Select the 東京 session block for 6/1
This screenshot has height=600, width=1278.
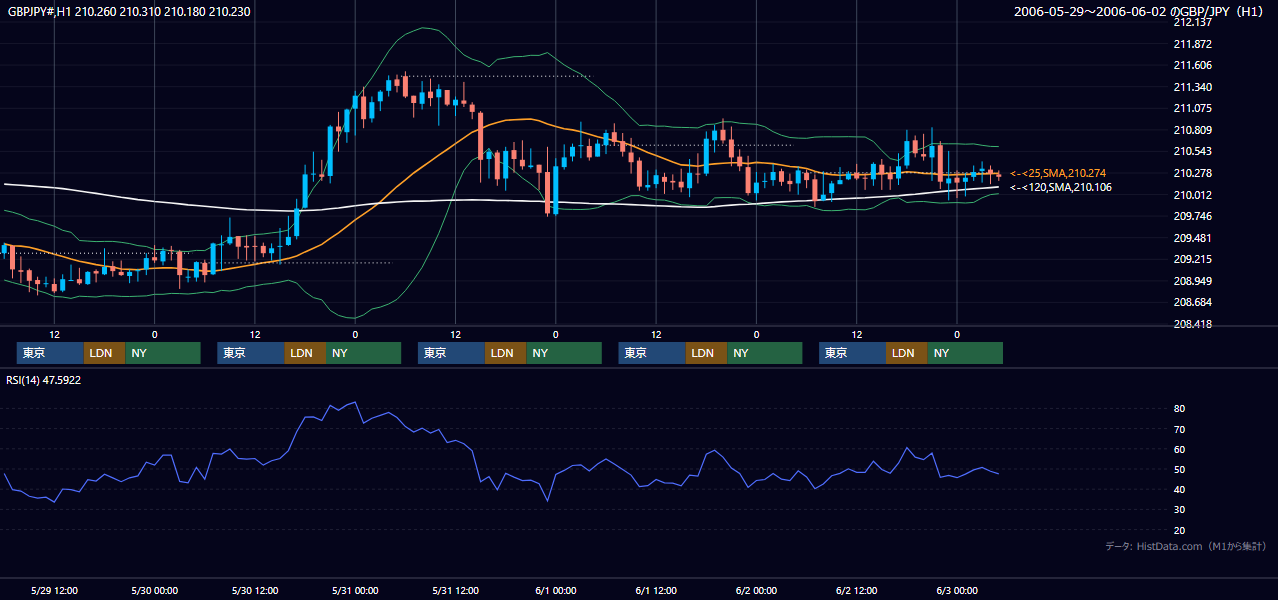(652, 353)
